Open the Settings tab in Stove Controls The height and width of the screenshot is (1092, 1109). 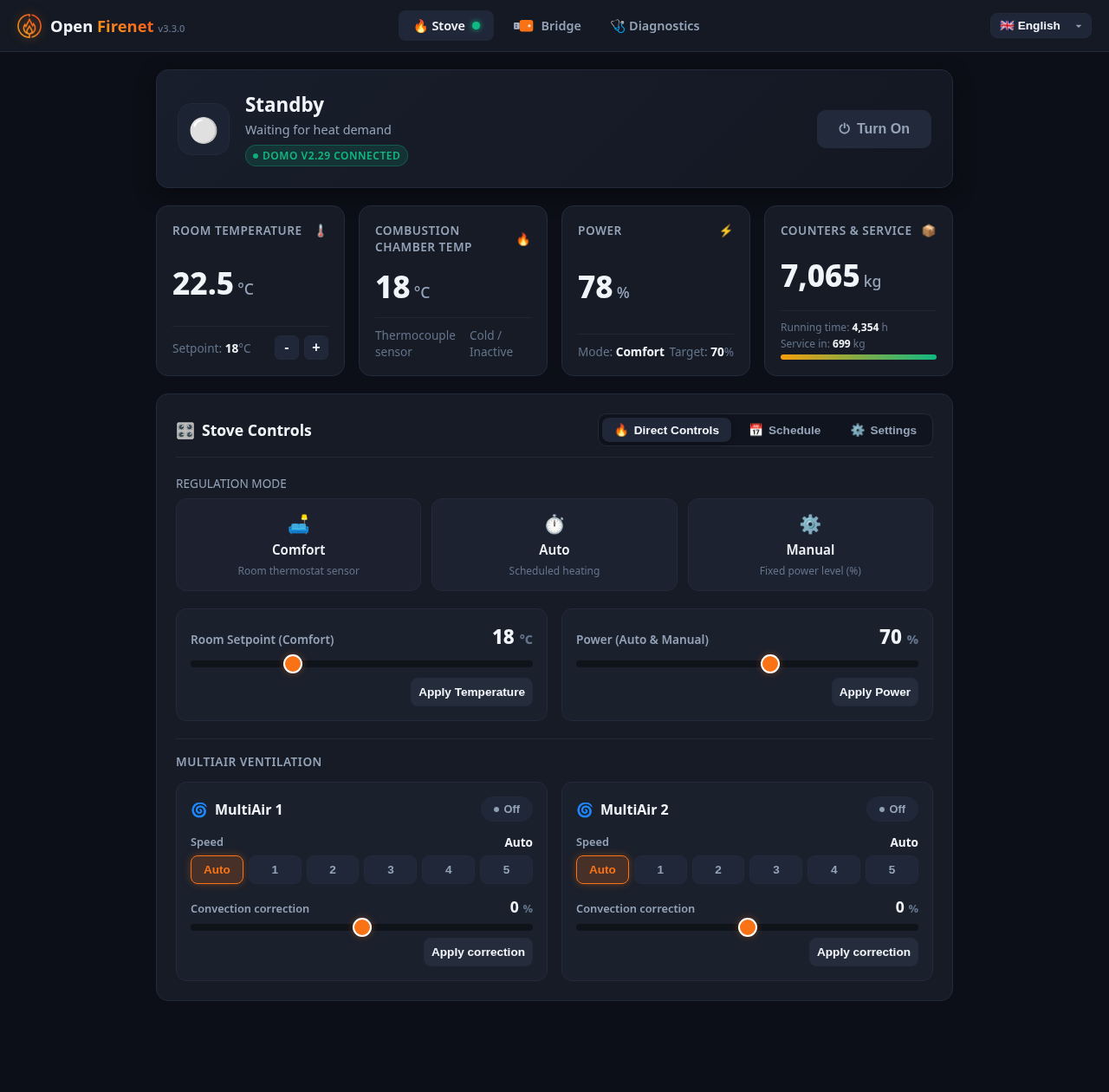[x=884, y=430]
